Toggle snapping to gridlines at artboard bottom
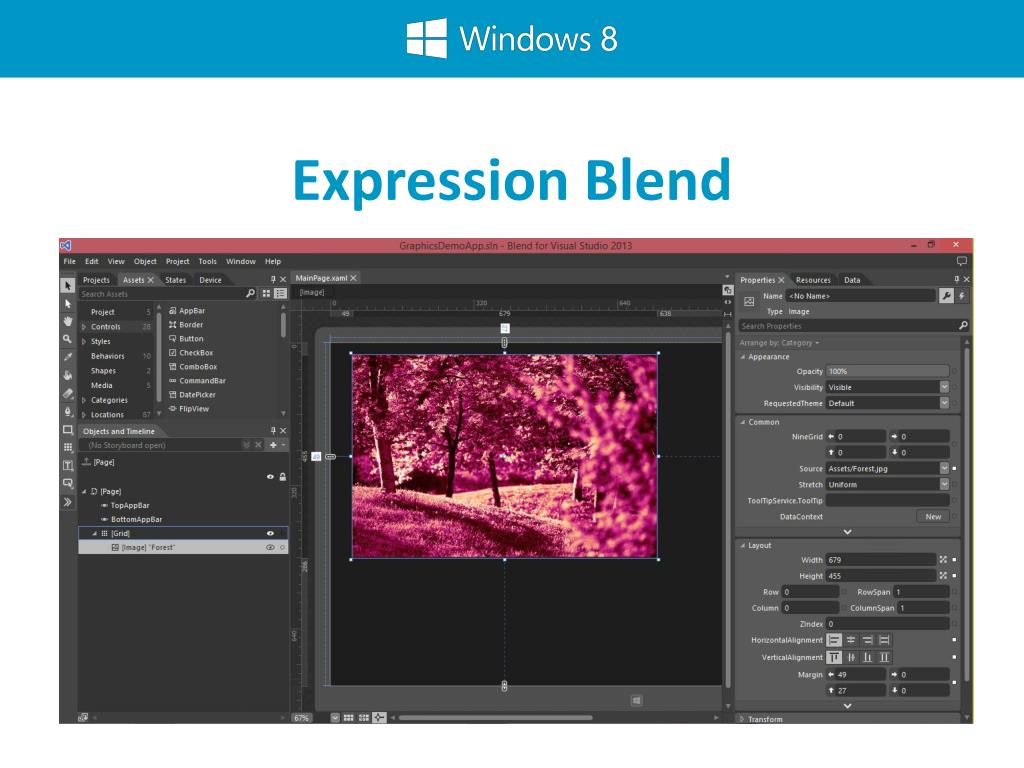1024x768 pixels. click(x=364, y=718)
